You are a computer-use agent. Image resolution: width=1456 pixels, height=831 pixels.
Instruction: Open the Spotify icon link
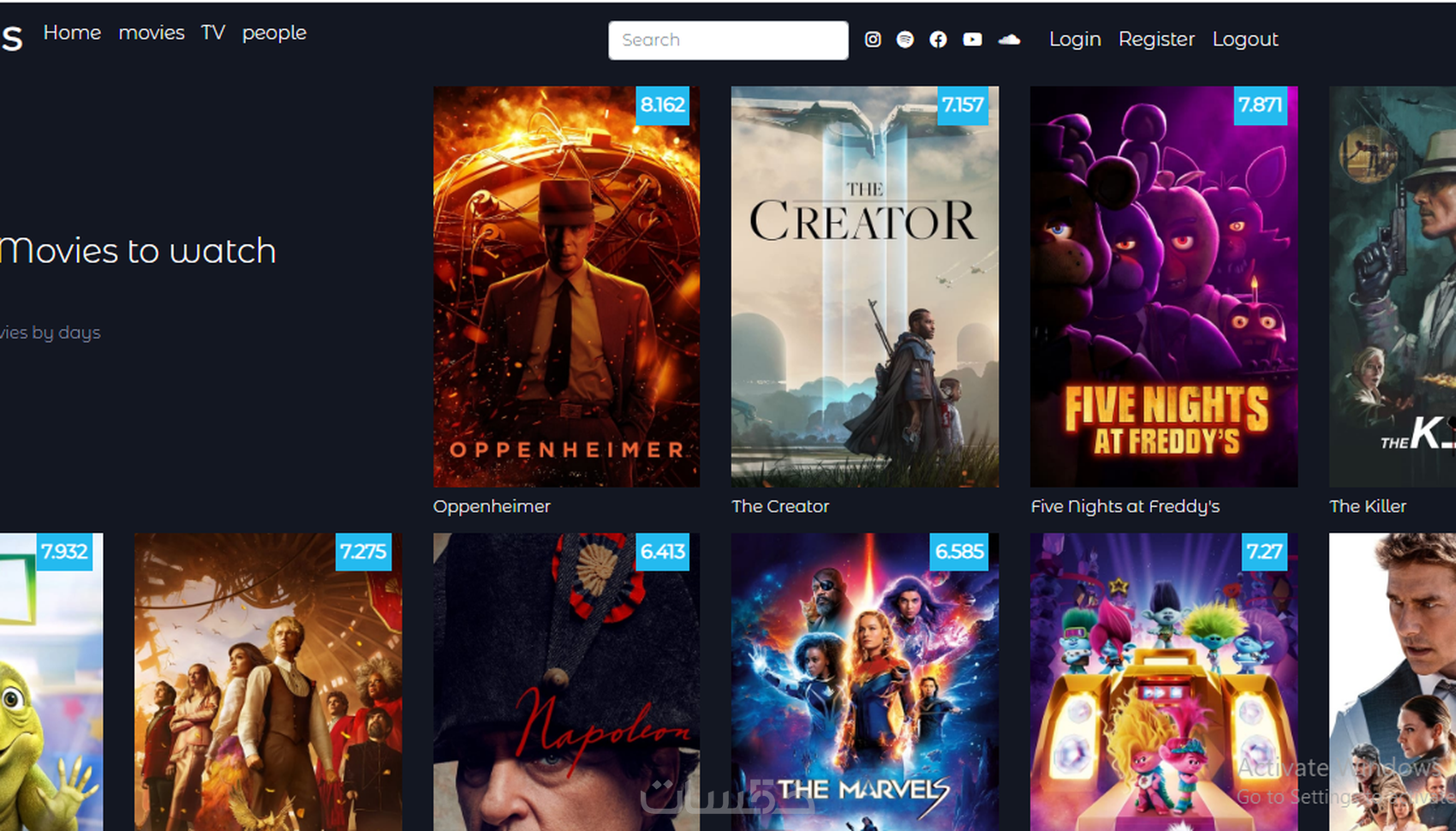coord(905,39)
